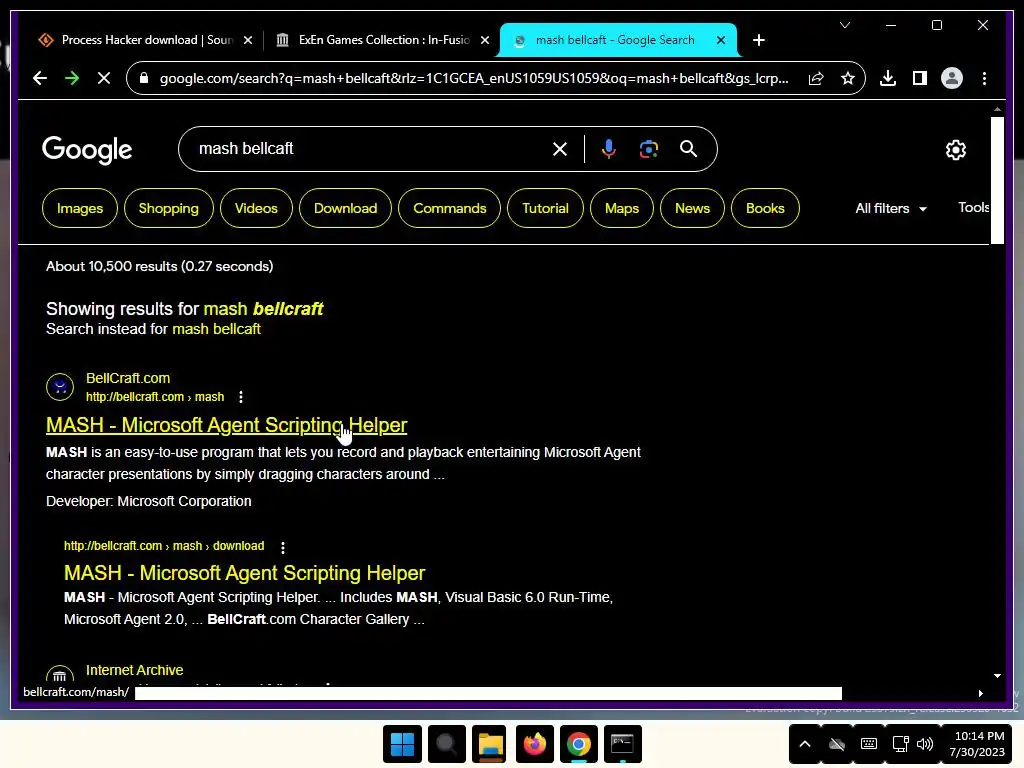Go back with the browser back arrow

point(40,78)
